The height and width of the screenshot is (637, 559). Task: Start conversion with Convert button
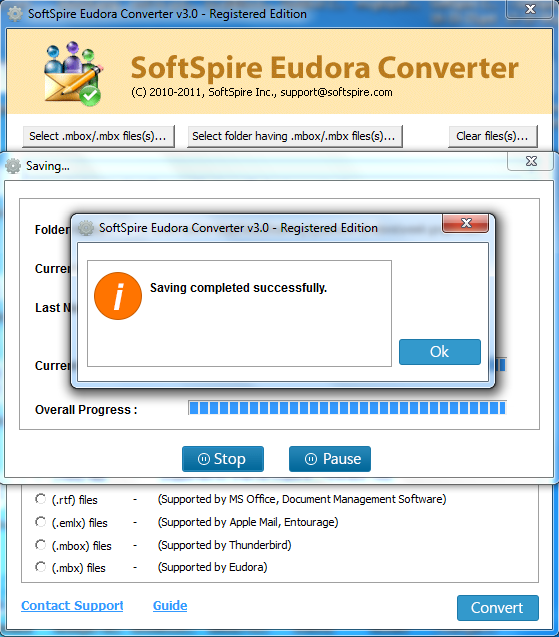(498, 608)
